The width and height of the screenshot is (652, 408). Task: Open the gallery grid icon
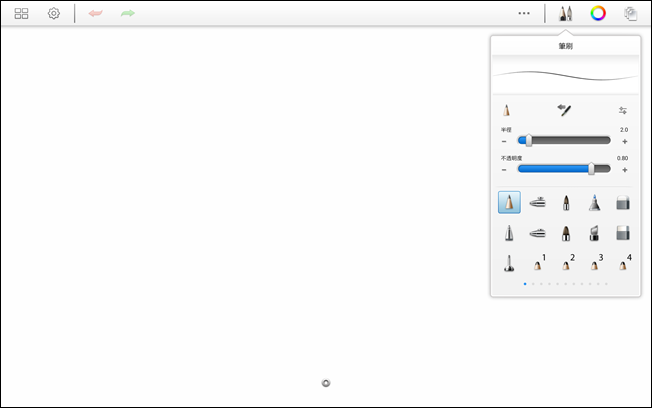click(x=21, y=14)
